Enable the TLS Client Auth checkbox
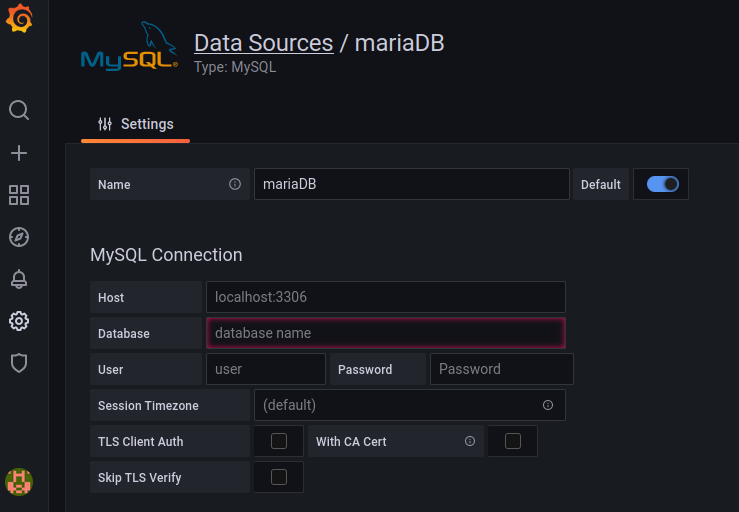 pos(279,441)
